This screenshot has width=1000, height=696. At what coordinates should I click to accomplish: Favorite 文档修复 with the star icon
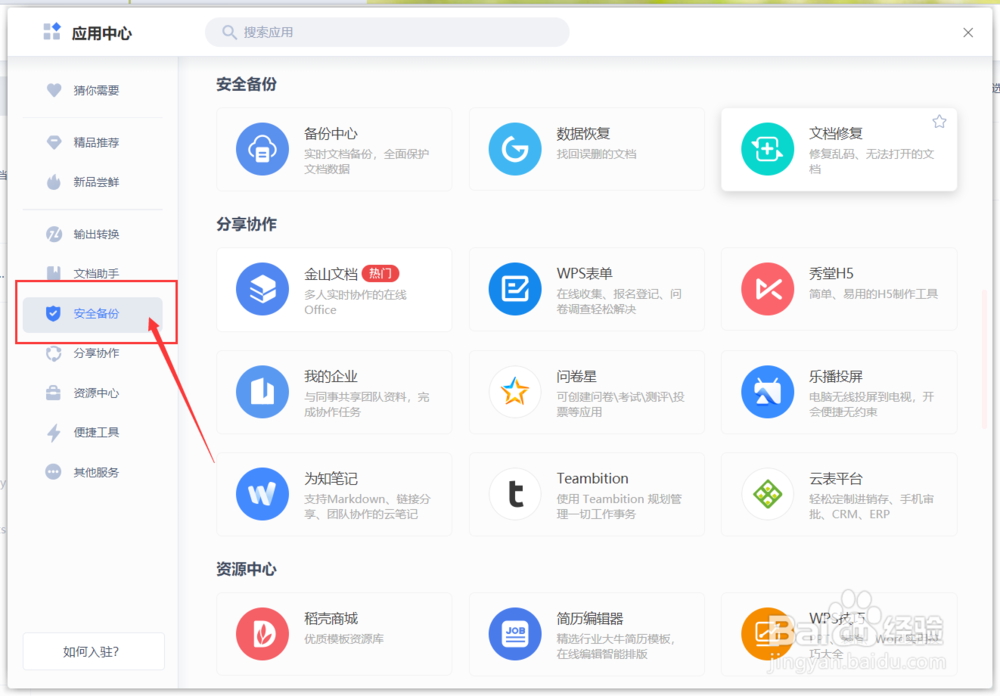click(939, 122)
